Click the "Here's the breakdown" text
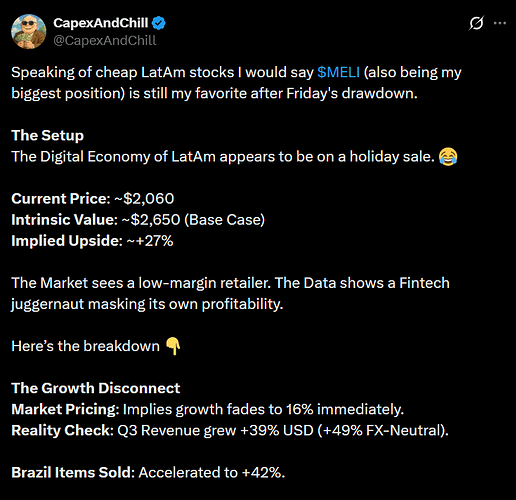Viewport: 516px width, 500px height. pyautogui.click(x=86, y=346)
